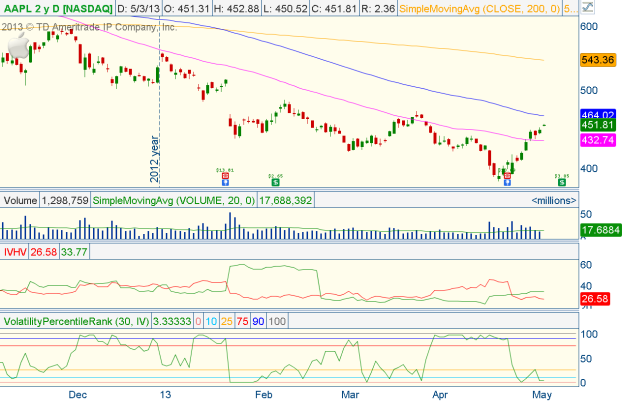The image size is (625, 401).
Task: Click the pink 432.74 price bubble
Action: click(x=601, y=140)
